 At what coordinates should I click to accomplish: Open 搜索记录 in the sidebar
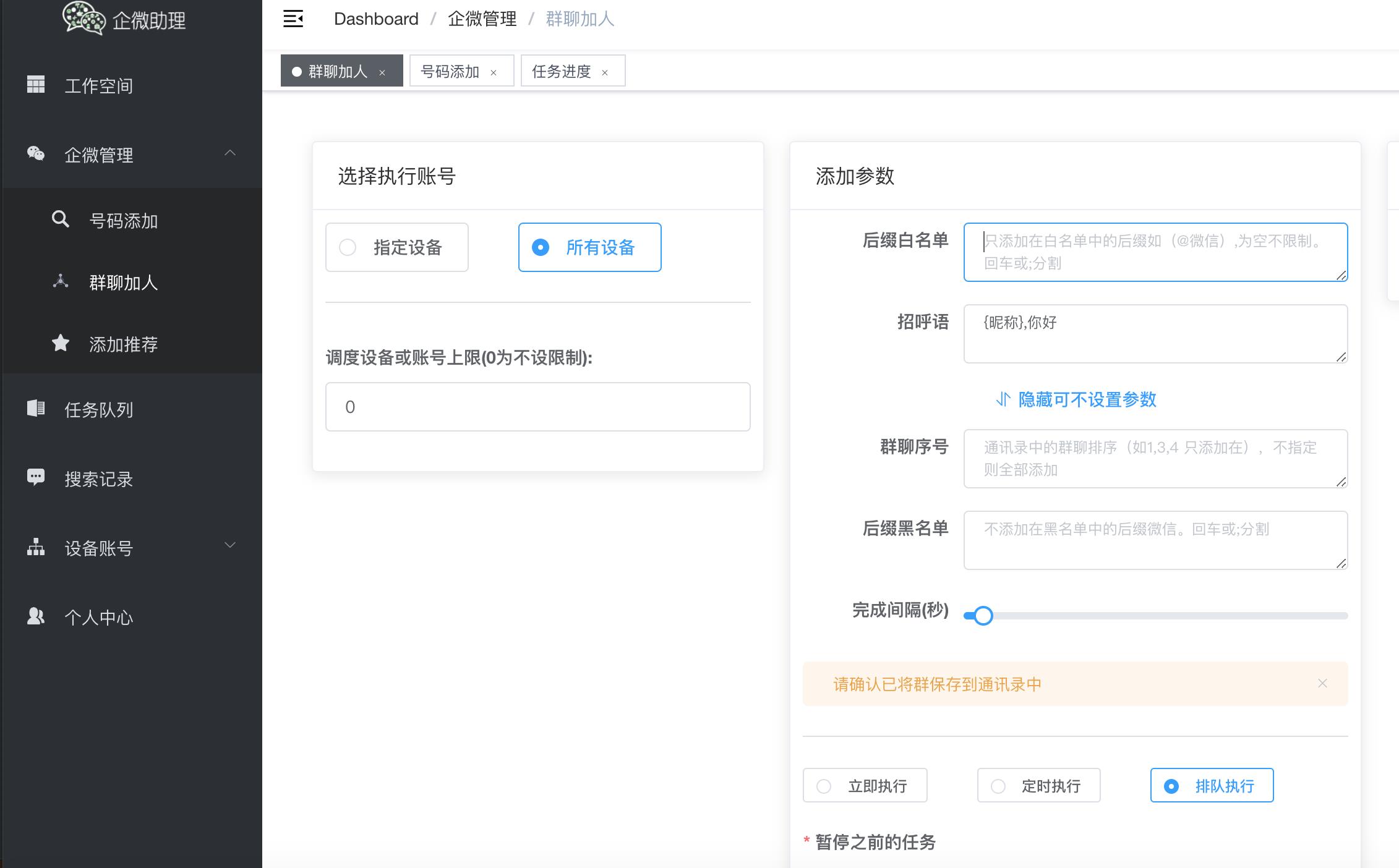click(x=131, y=479)
